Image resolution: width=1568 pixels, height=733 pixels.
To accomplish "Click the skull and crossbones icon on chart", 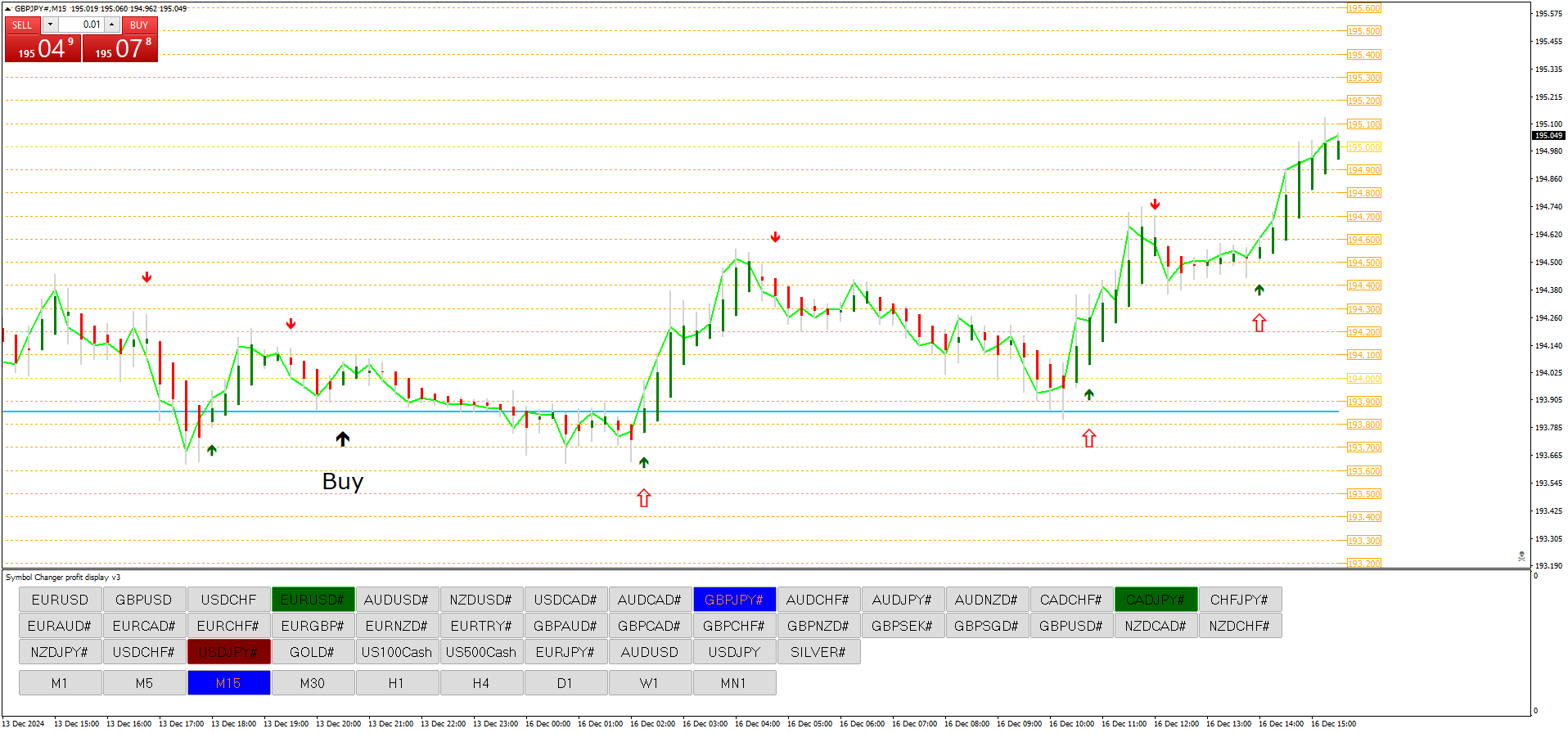I will (1521, 556).
